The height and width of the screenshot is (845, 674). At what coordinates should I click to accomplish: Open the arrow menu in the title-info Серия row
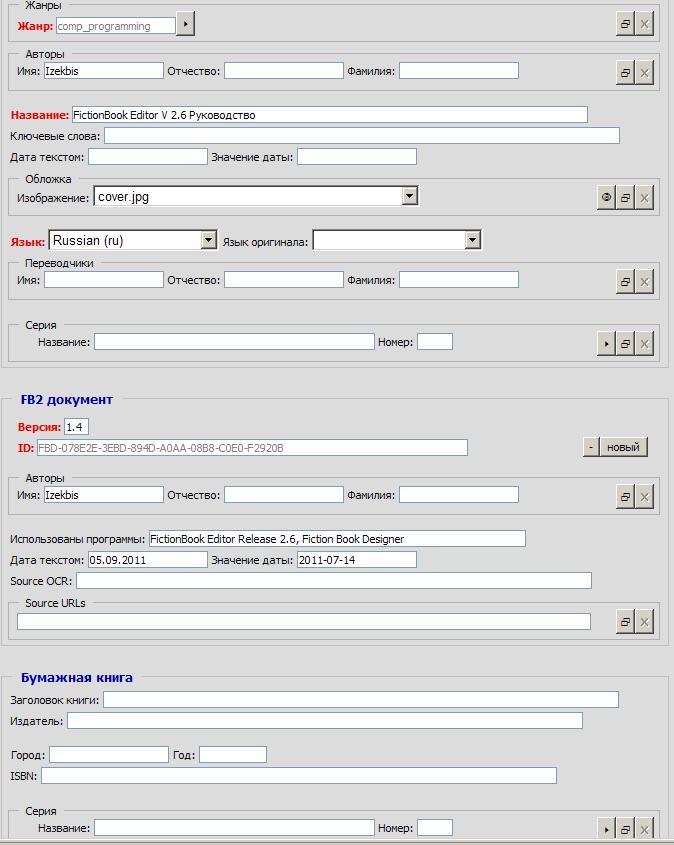click(x=606, y=344)
